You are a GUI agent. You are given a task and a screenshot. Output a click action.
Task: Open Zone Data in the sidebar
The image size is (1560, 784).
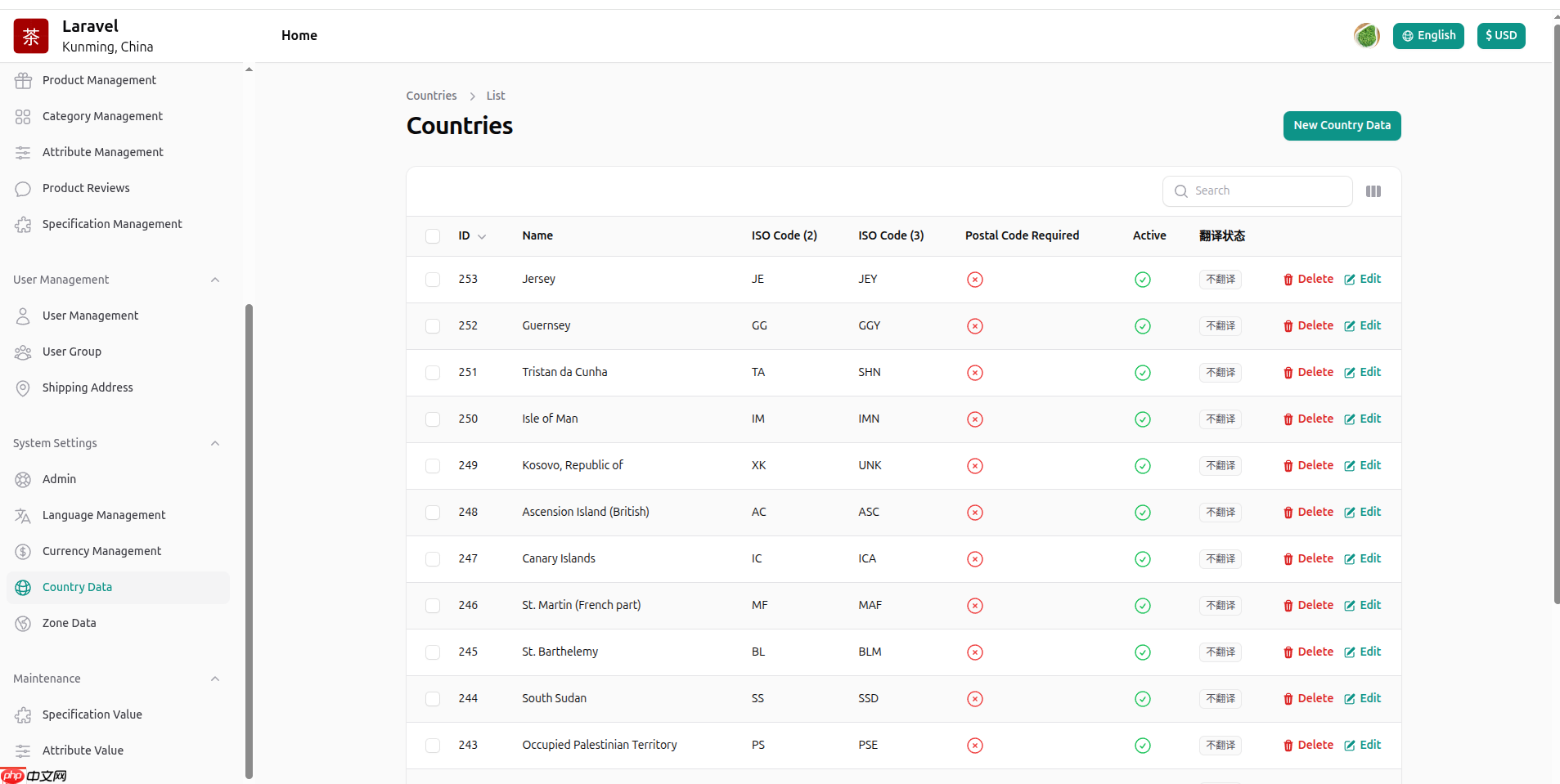coord(70,623)
